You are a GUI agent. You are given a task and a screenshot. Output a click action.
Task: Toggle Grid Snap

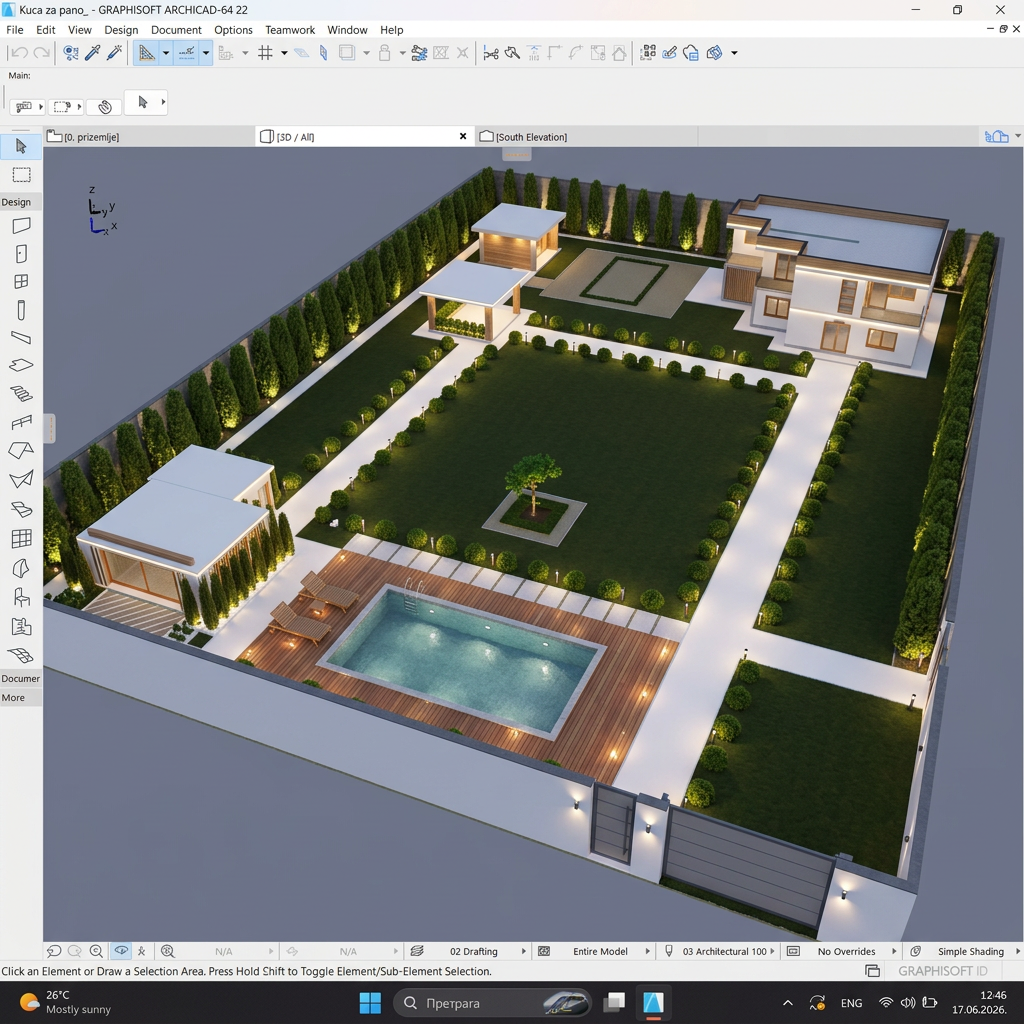tap(265, 53)
